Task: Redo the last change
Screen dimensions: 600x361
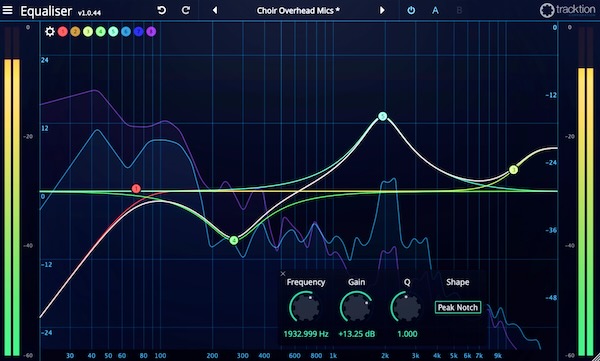Action: (x=186, y=10)
